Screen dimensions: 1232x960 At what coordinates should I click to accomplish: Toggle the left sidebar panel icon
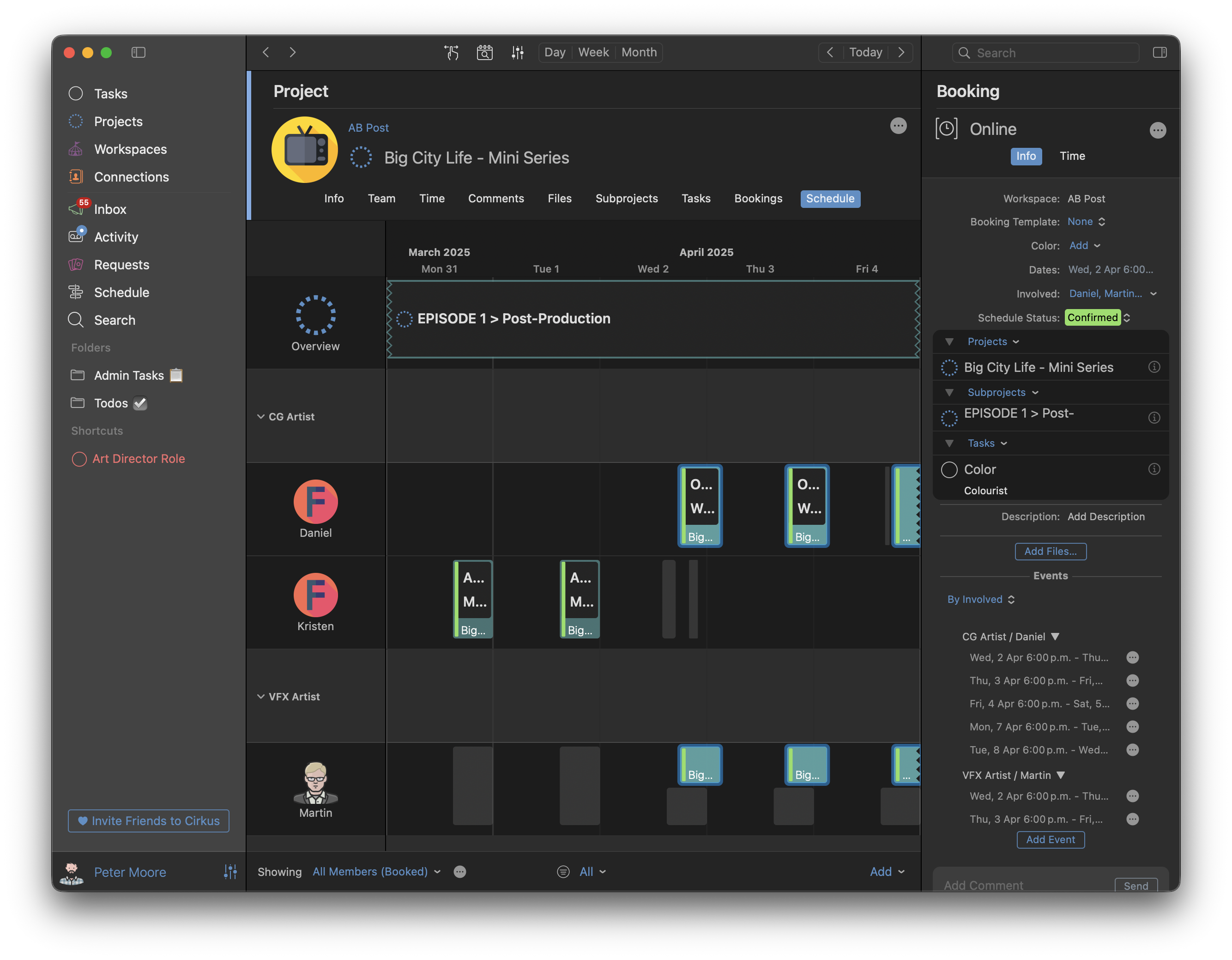coord(138,53)
